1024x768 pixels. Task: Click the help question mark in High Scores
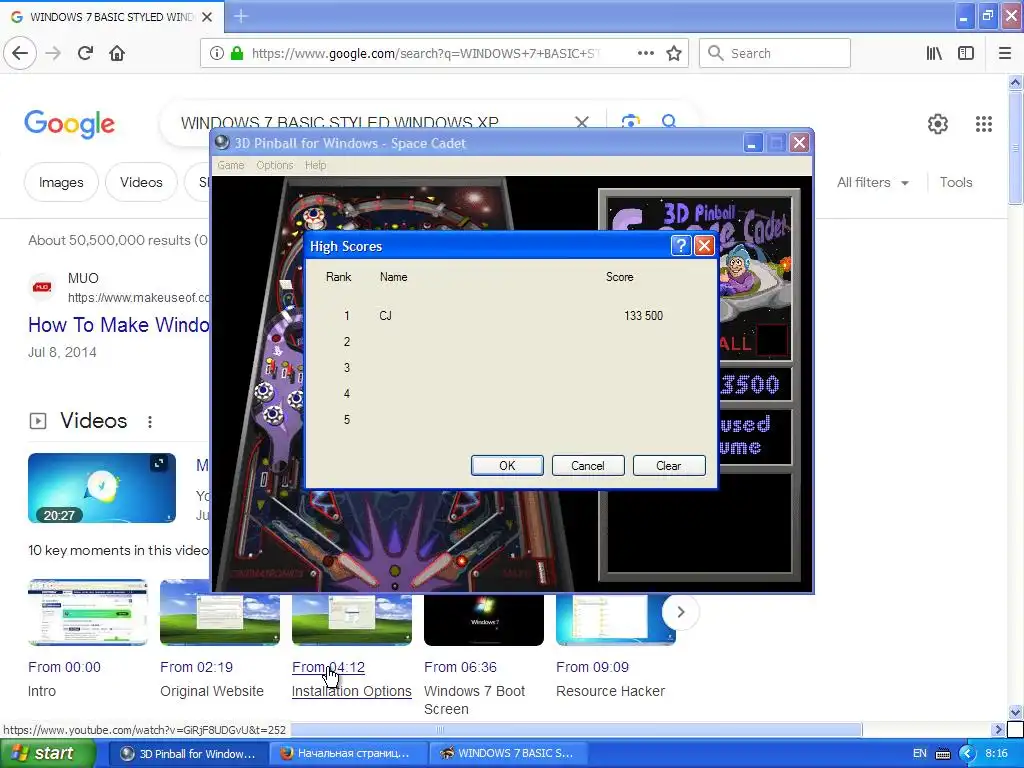[680, 246]
